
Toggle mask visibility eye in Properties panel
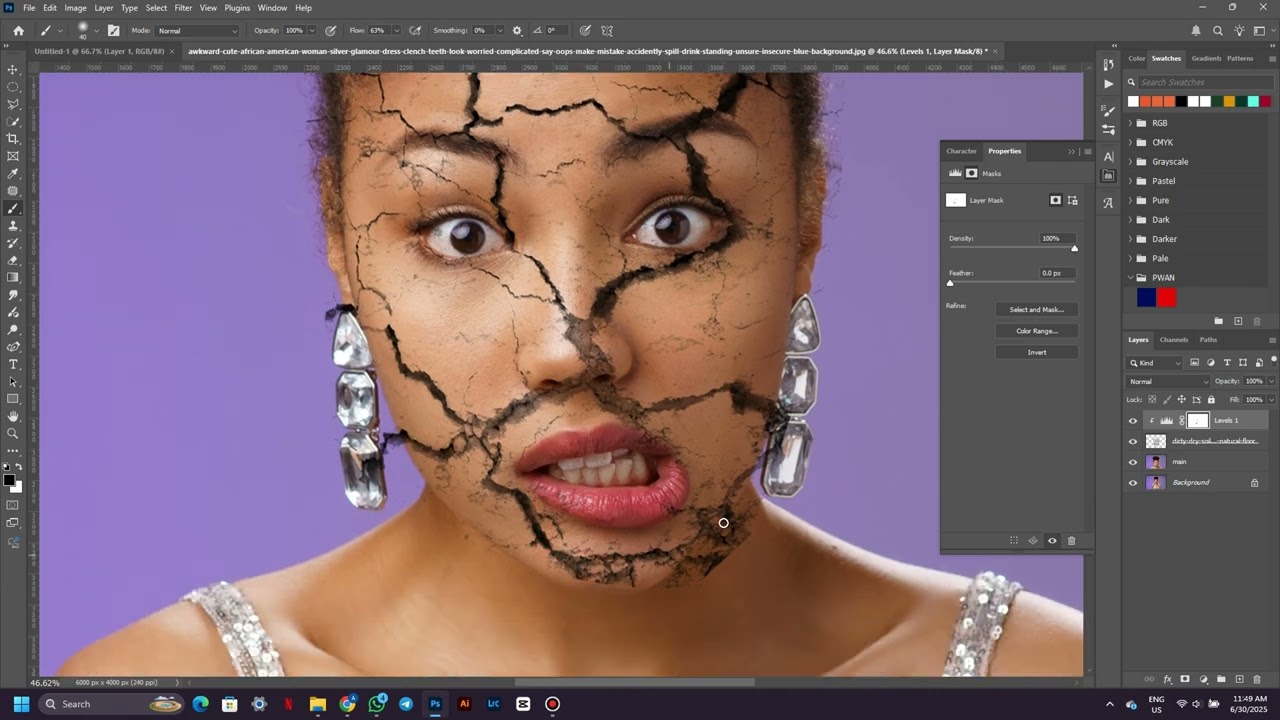tap(1052, 541)
